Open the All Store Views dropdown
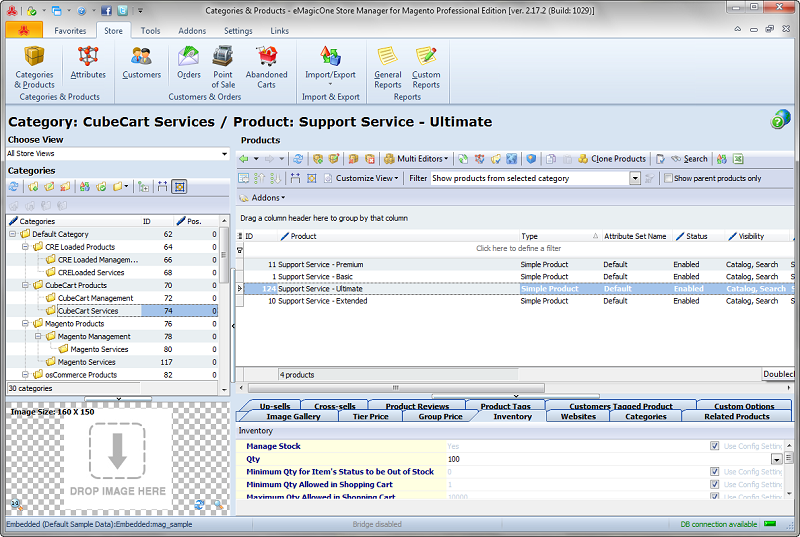Viewport: 800px width, 537px height. [224, 154]
